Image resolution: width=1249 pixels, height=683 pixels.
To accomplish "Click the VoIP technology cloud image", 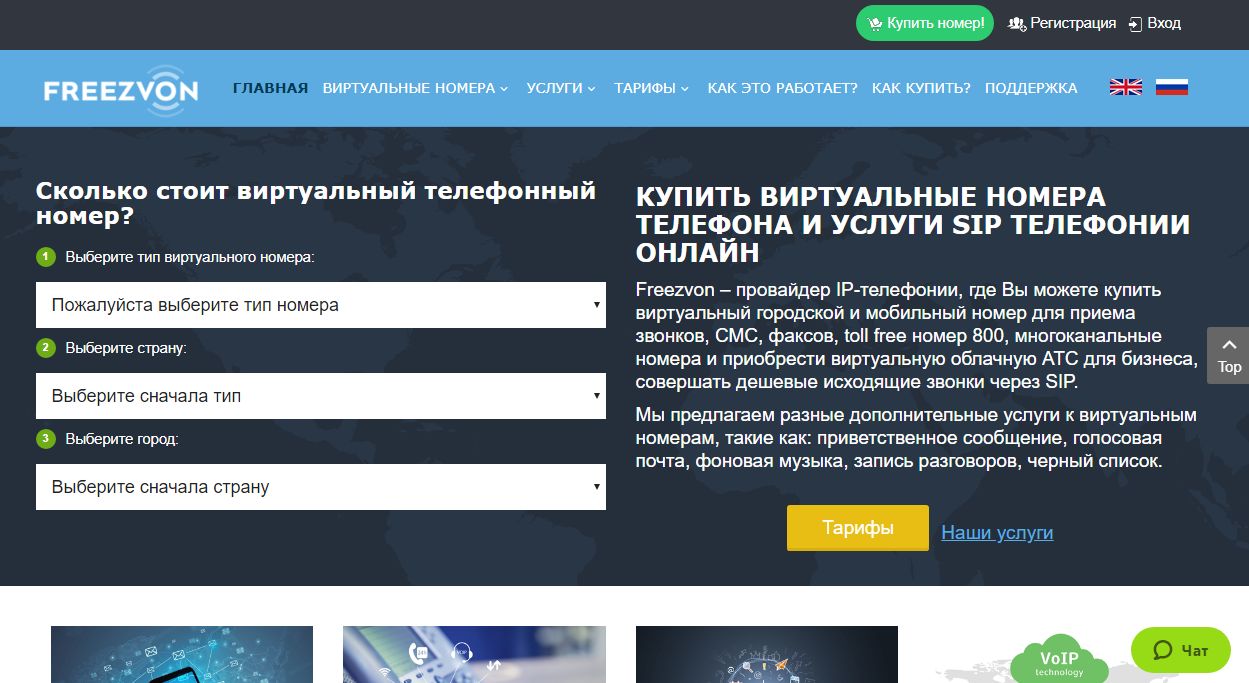I will (x=1058, y=658).
